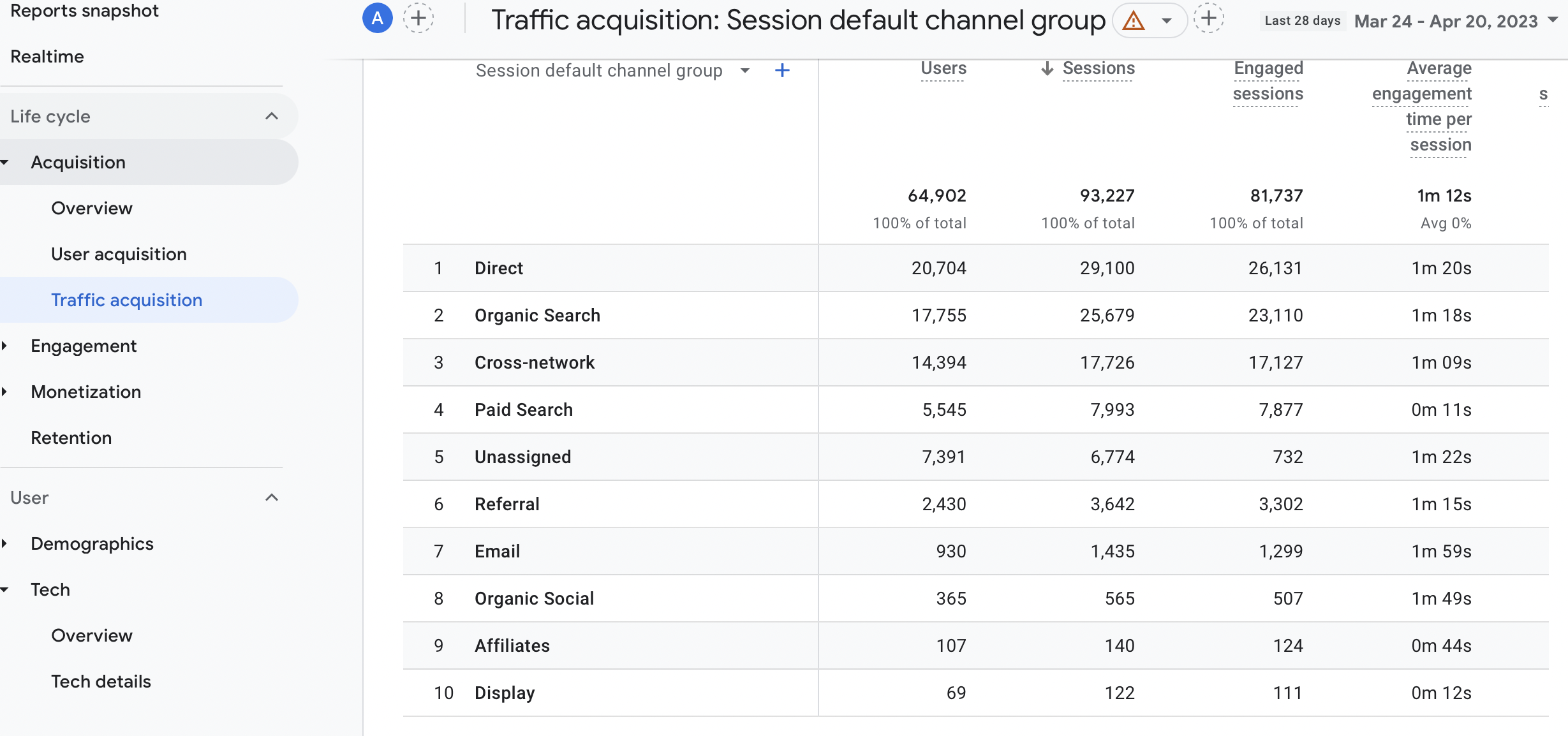Click the orange data warning triangle icon

click(1134, 21)
